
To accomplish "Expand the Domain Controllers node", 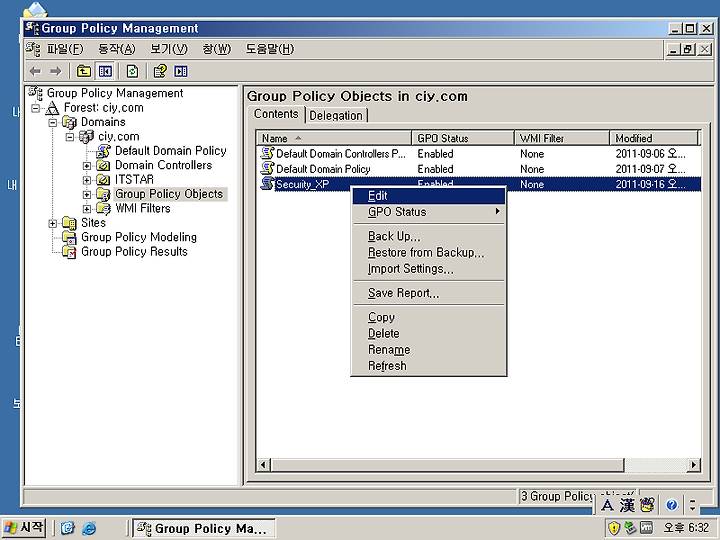I will point(87,165).
